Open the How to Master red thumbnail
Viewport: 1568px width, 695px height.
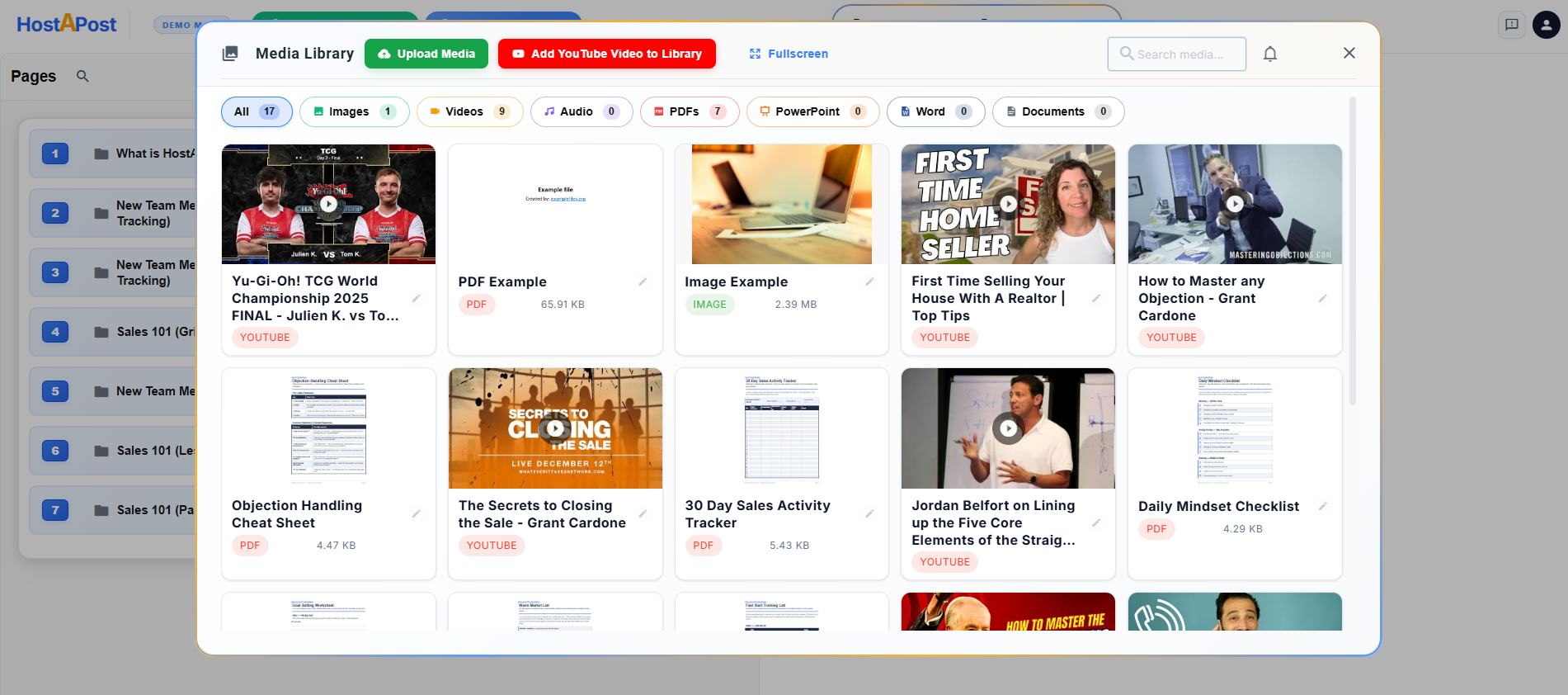coord(1008,612)
